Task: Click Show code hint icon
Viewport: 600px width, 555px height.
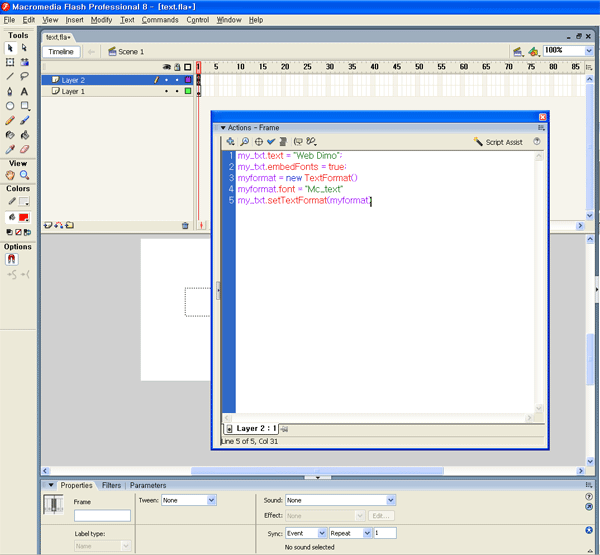Action: click(298, 142)
